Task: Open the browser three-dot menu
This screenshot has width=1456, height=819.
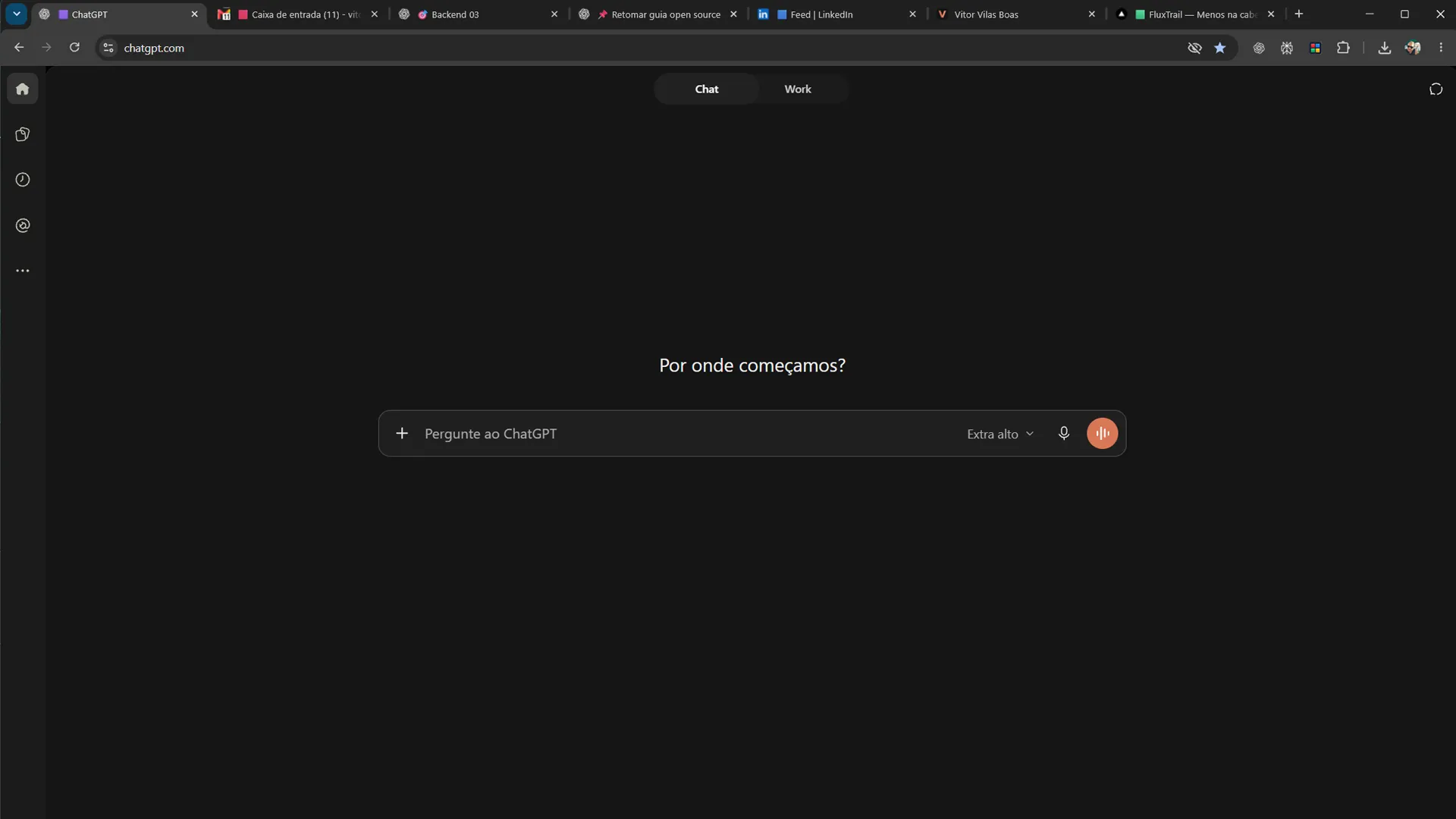Action: point(1441,48)
